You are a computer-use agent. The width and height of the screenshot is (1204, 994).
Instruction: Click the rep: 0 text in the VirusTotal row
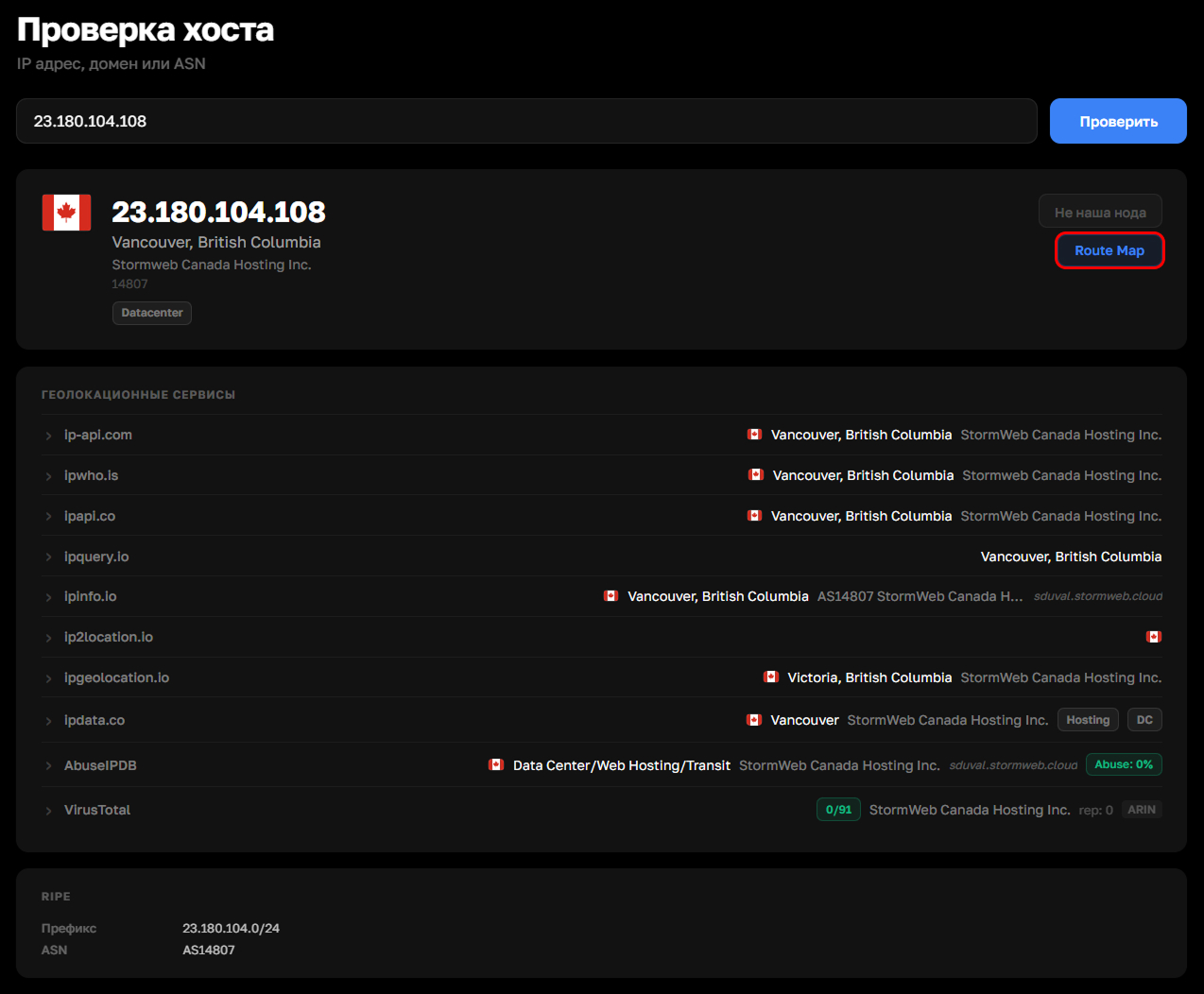tap(1096, 810)
